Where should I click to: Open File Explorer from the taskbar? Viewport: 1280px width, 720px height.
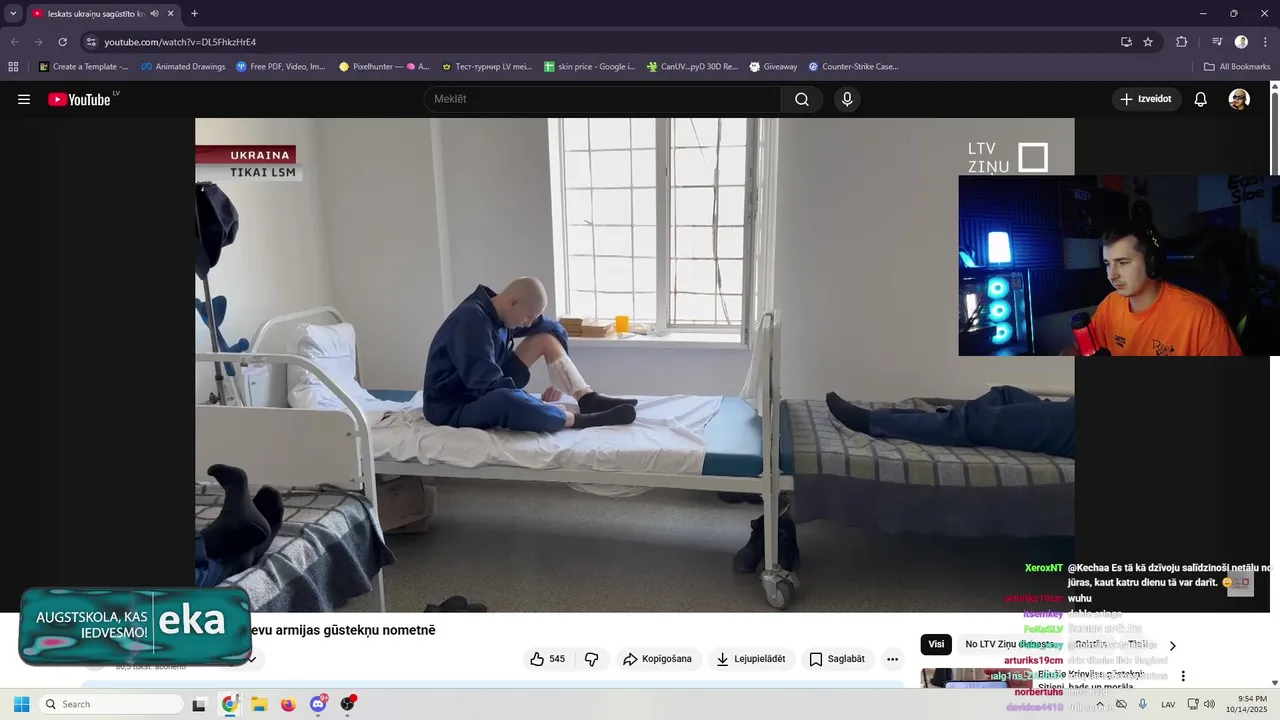pyautogui.click(x=259, y=704)
